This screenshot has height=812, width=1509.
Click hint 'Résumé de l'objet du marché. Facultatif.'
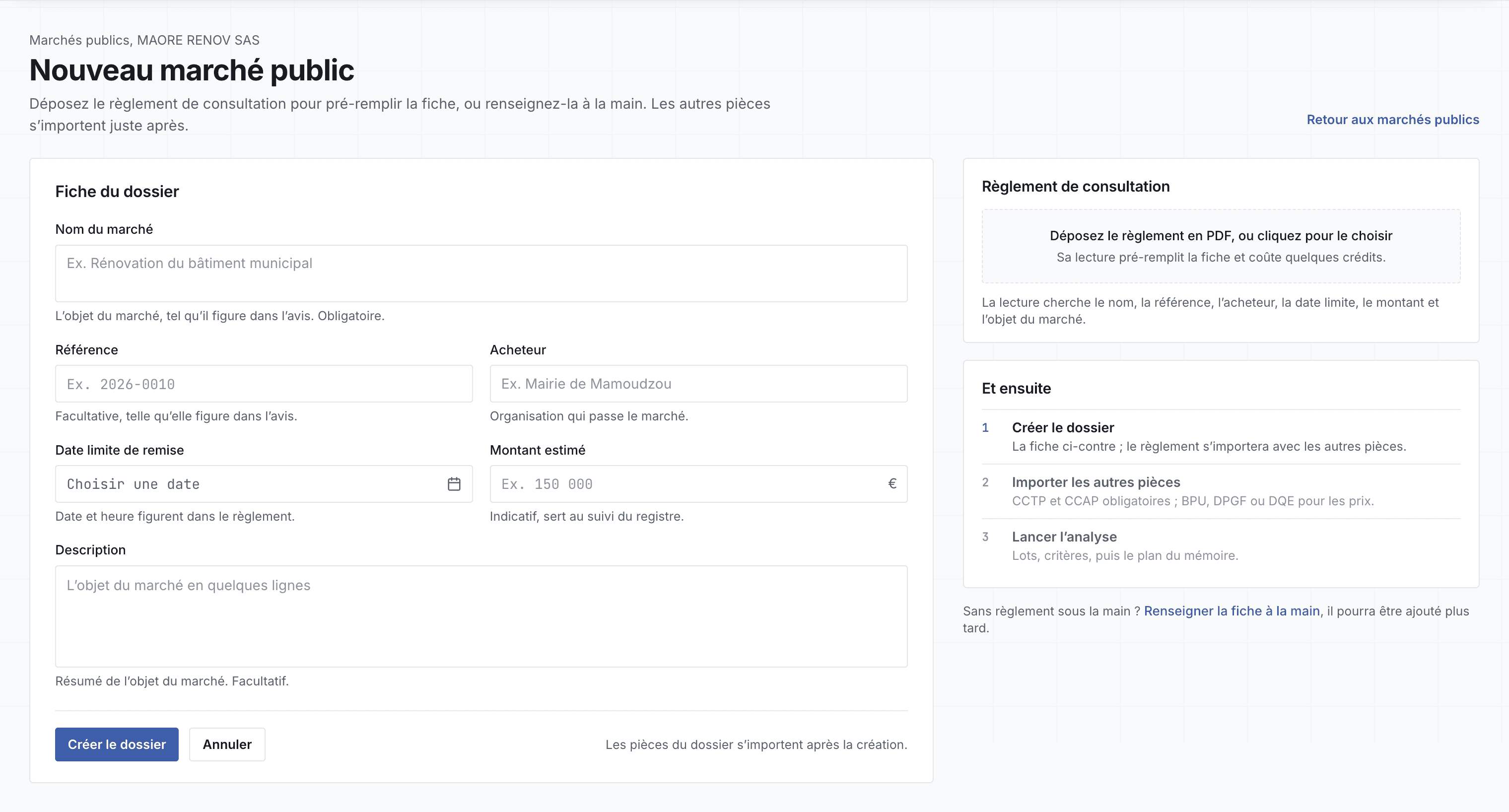click(172, 681)
